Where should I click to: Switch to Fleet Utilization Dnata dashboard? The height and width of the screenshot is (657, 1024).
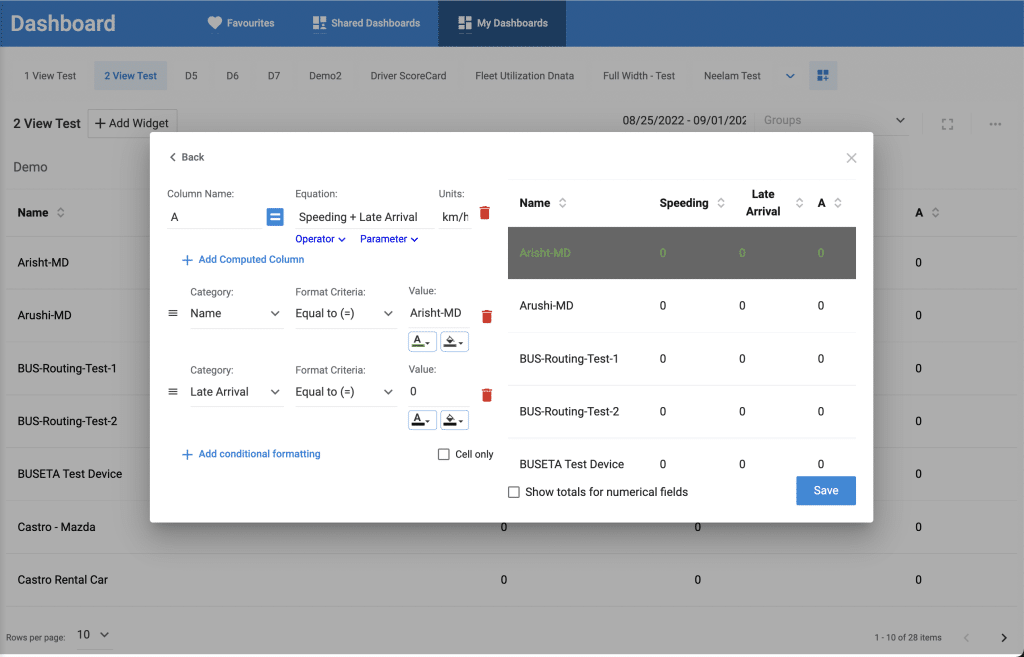pyautogui.click(x=524, y=76)
